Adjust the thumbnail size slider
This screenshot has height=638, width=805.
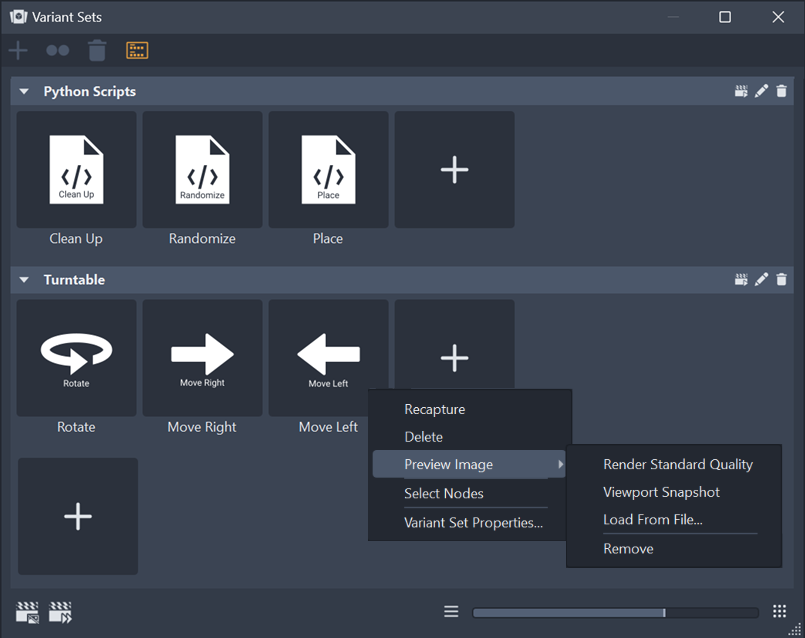tap(615, 612)
